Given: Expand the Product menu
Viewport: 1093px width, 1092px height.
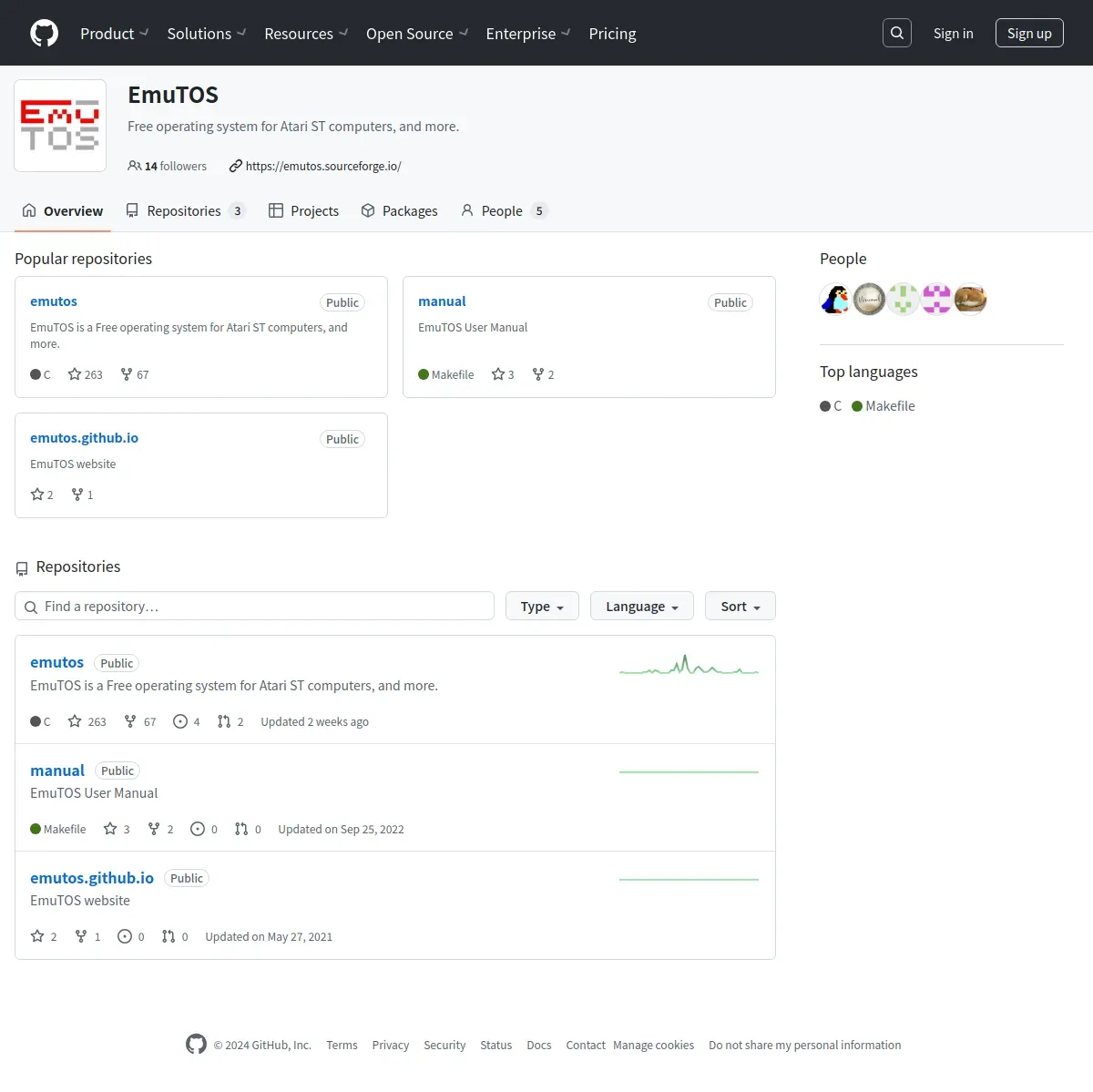Looking at the screenshot, I should [x=114, y=34].
